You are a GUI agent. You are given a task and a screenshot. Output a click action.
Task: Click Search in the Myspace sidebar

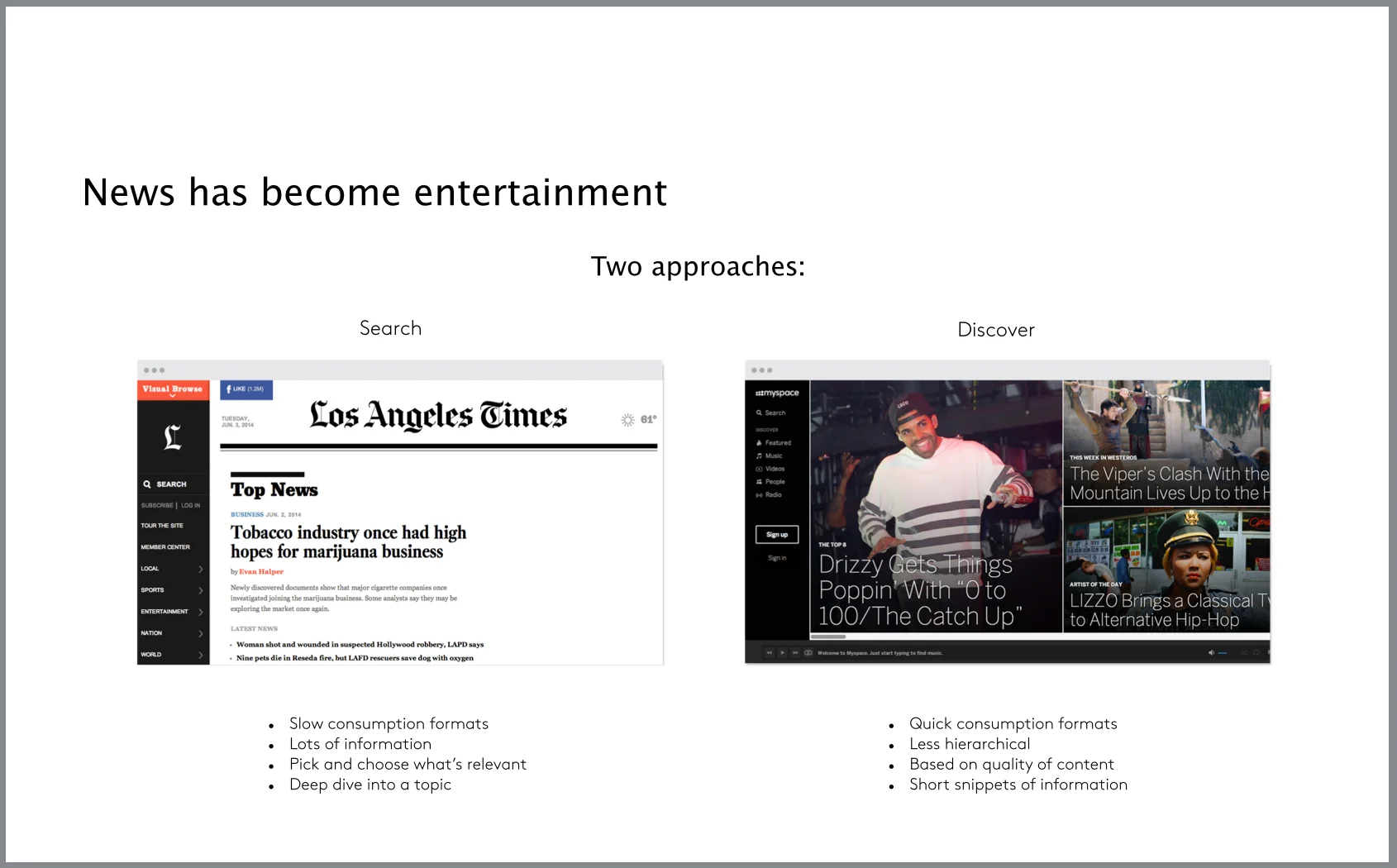click(x=770, y=413)
